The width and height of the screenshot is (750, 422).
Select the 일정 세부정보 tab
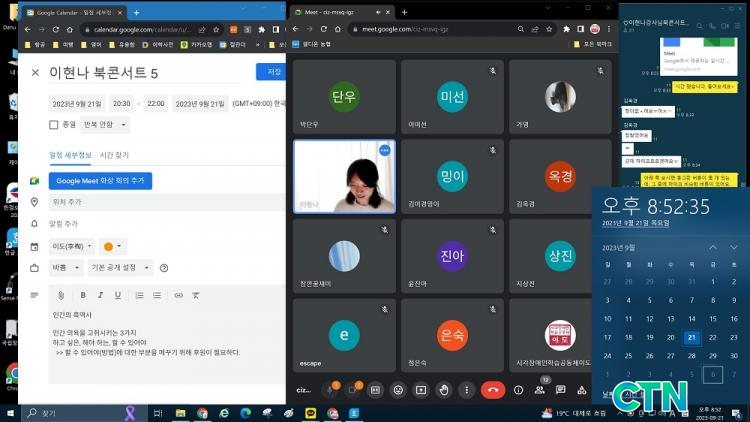click(x=70, y=155)
